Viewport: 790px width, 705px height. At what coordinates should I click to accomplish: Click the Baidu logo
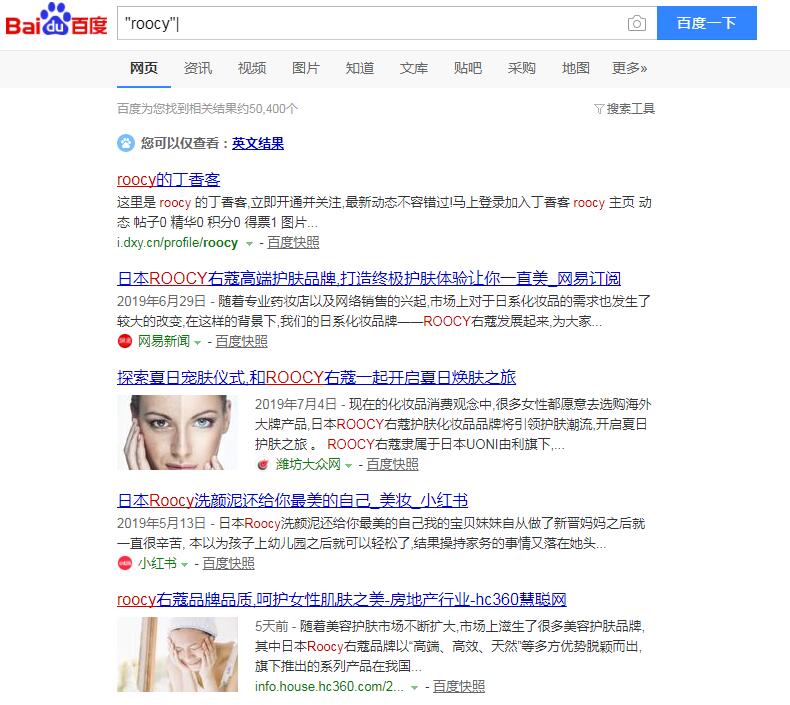pyautogui.click(x=56, y=20)
